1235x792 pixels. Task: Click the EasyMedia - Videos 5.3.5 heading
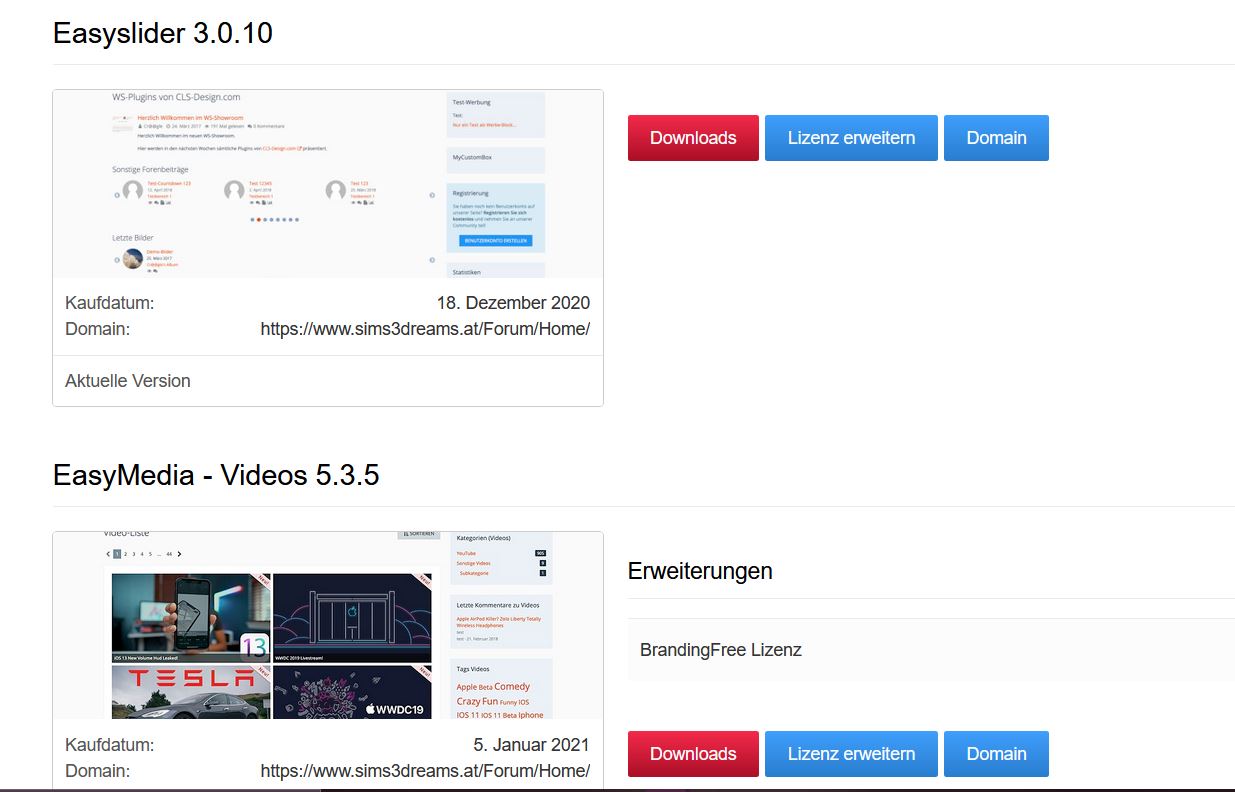click(x=216, y=475)
